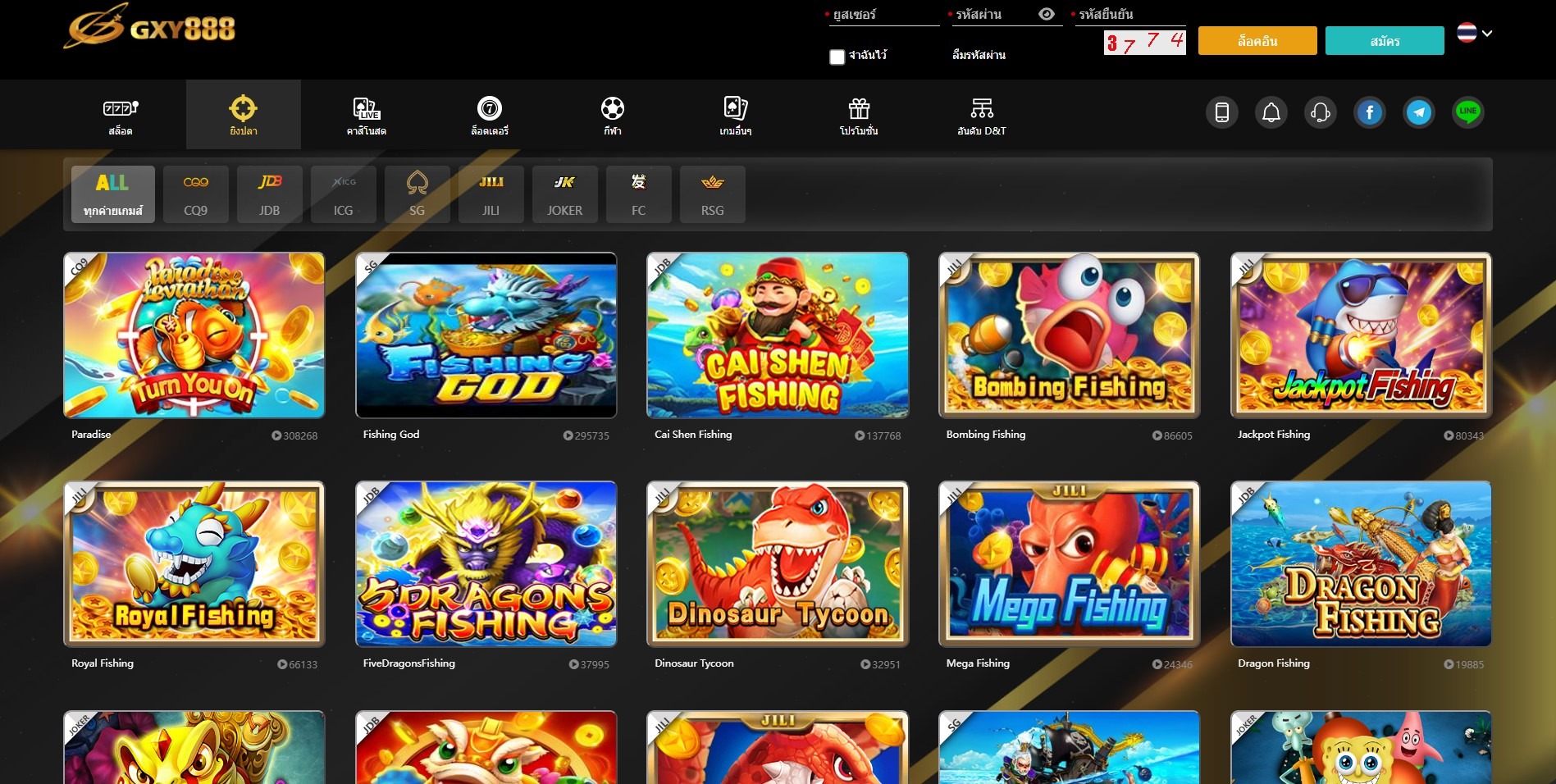Toggle password visibility eye icon
Screen dimensions: 1556x784
1047,14
